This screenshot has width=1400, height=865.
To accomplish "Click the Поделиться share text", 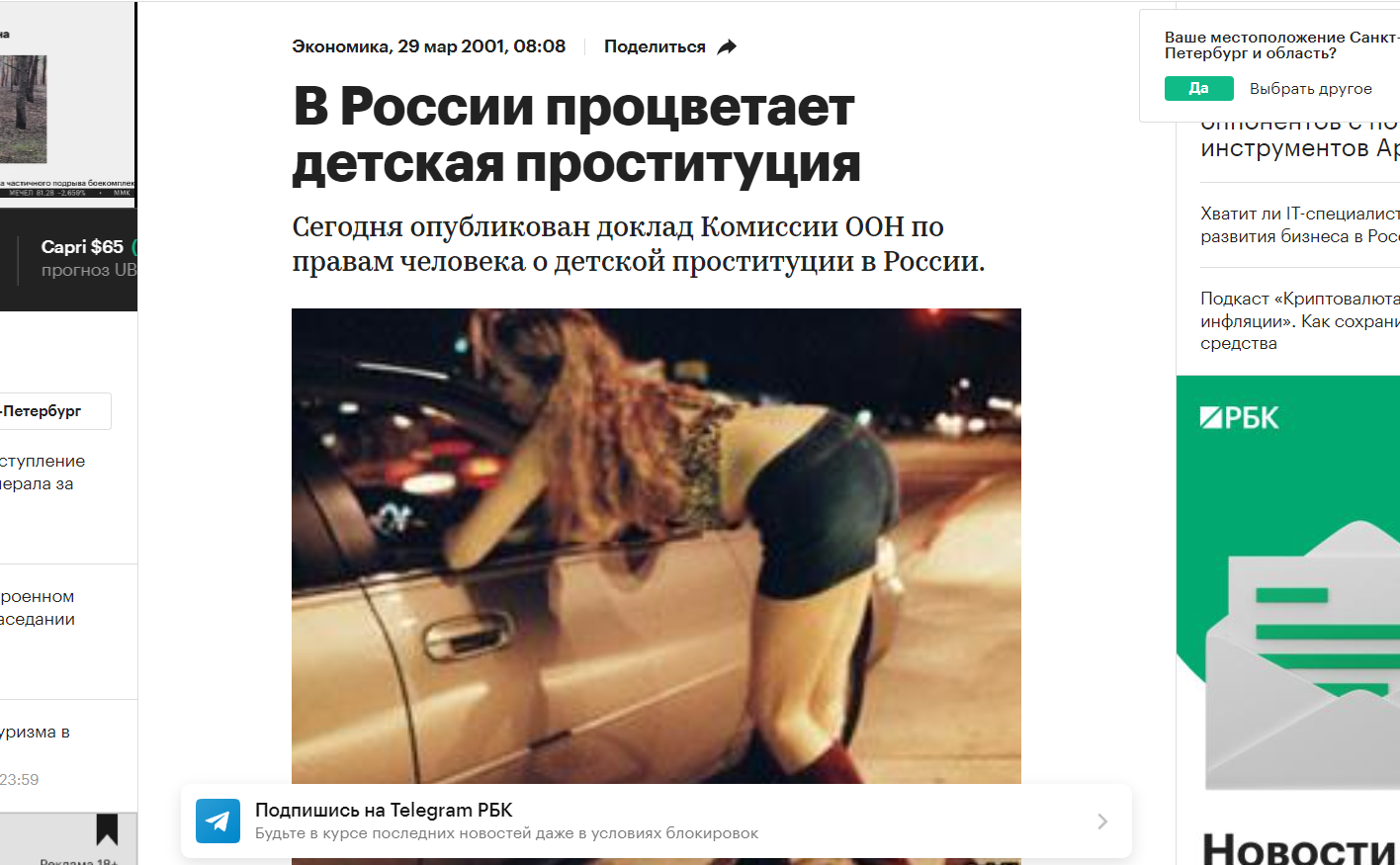I will [655, 46].
